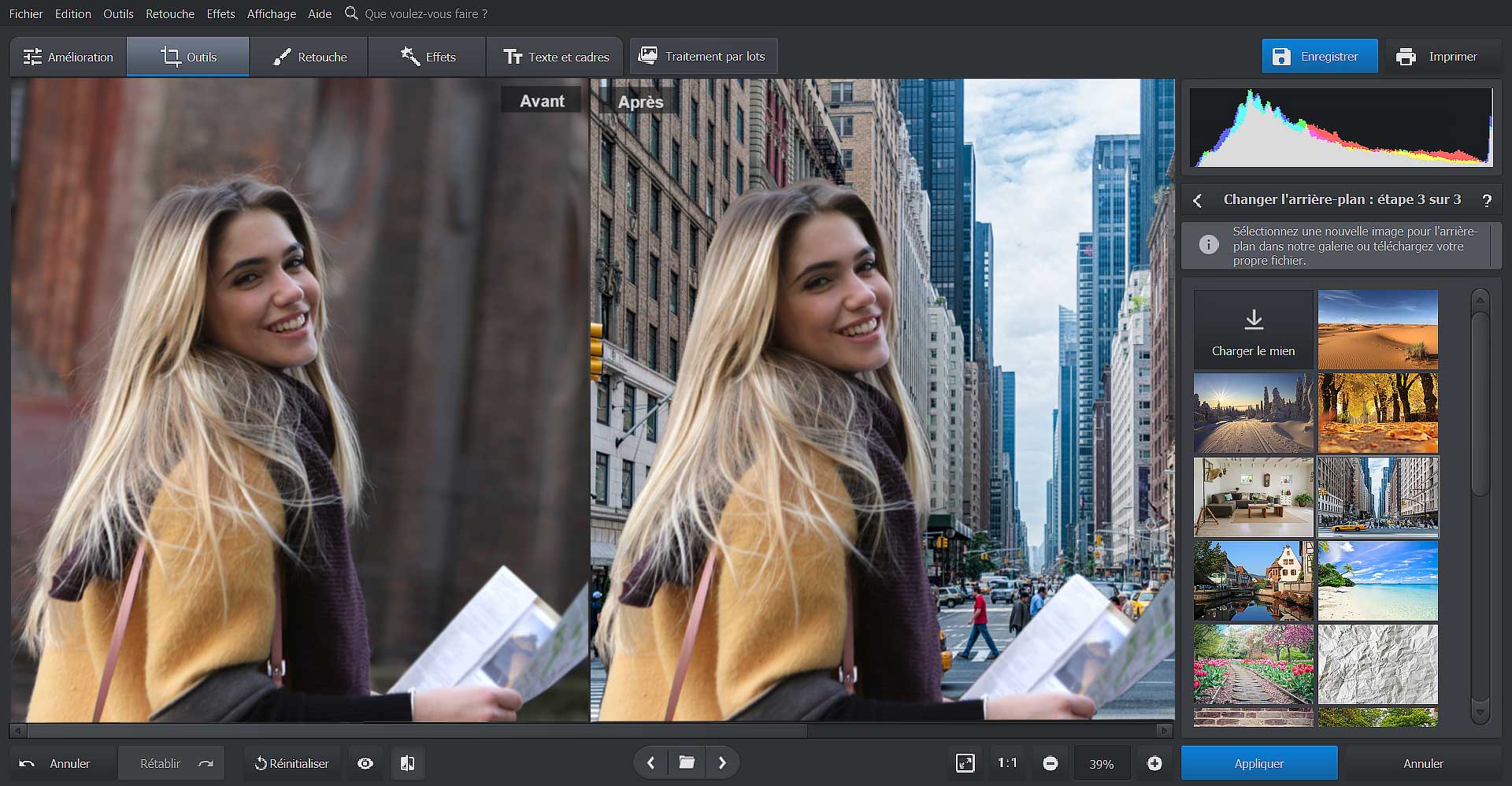1512x786 pixels.
Task: Open the Texte et cadres tab
Action: 555,57
